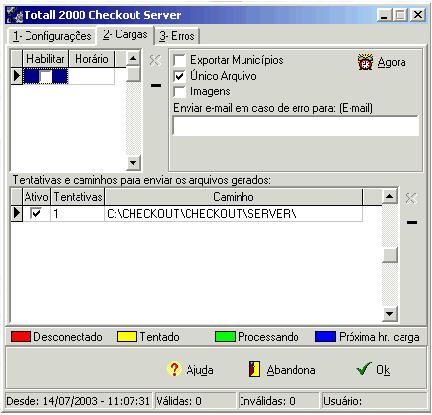Viewport: 432px width, 415px height.
Task: Click the Caminho column header
Action: click(x=233, y=197)
